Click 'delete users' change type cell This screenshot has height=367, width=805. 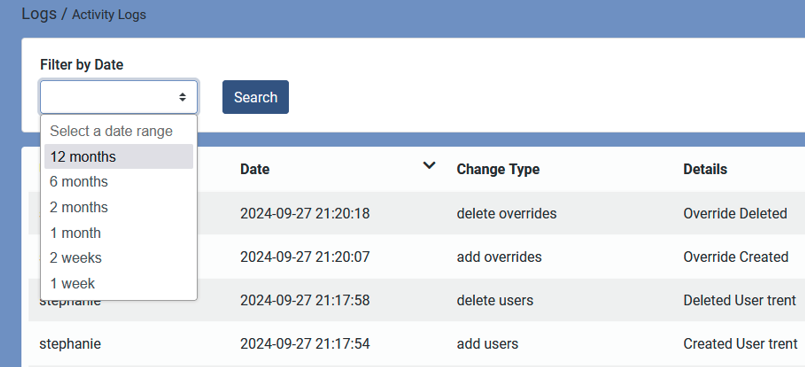click(495, 300)
